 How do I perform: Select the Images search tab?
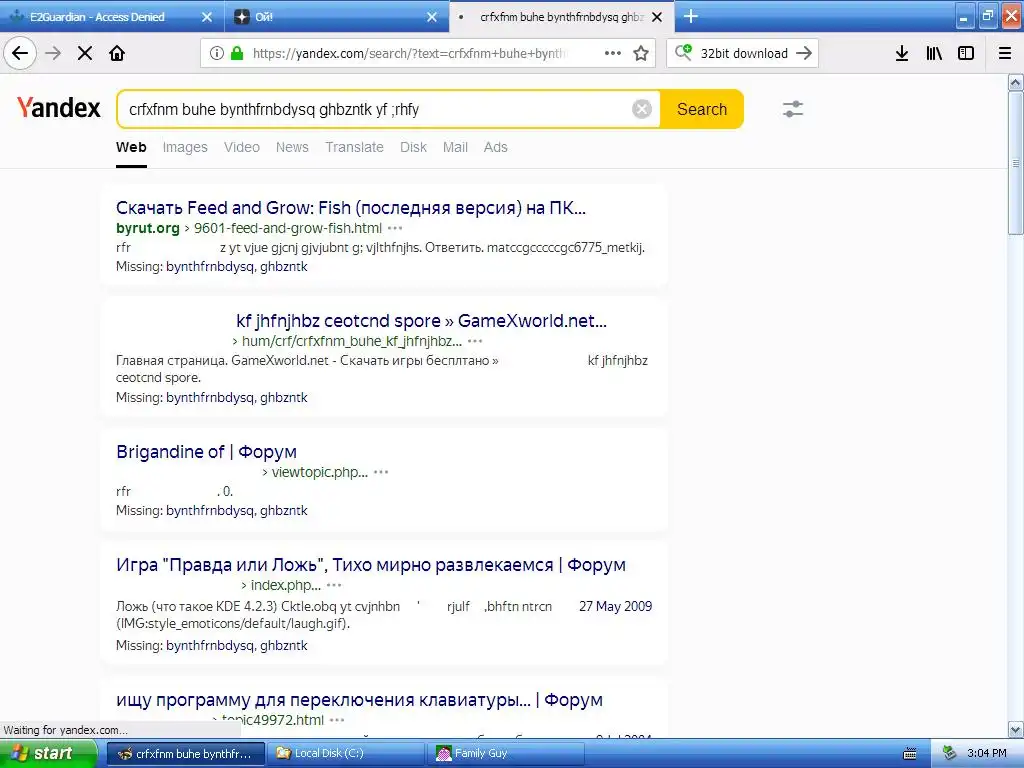[x=185, y=148]
